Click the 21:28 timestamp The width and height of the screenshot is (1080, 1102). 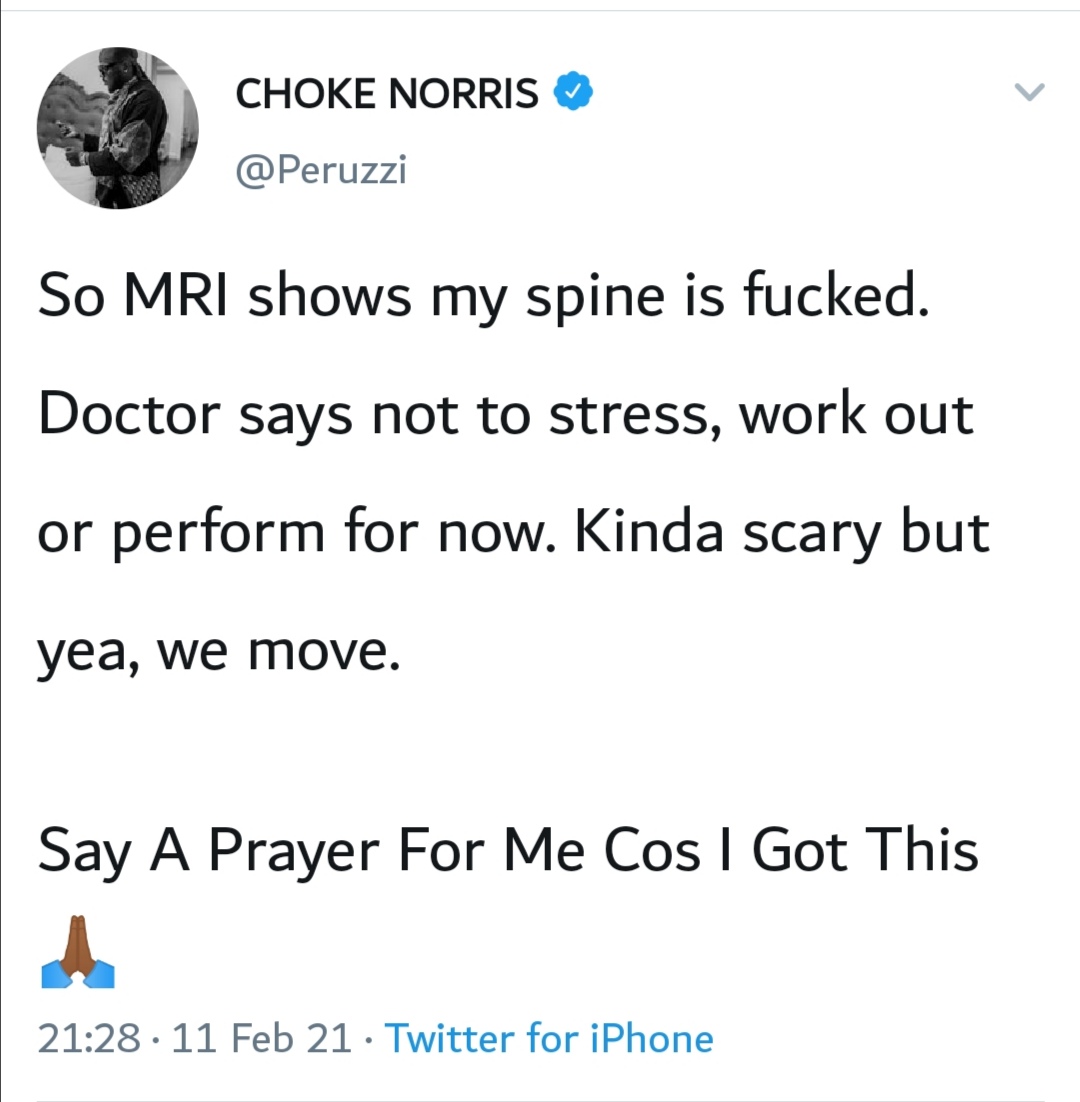[x=89, y=1038]
